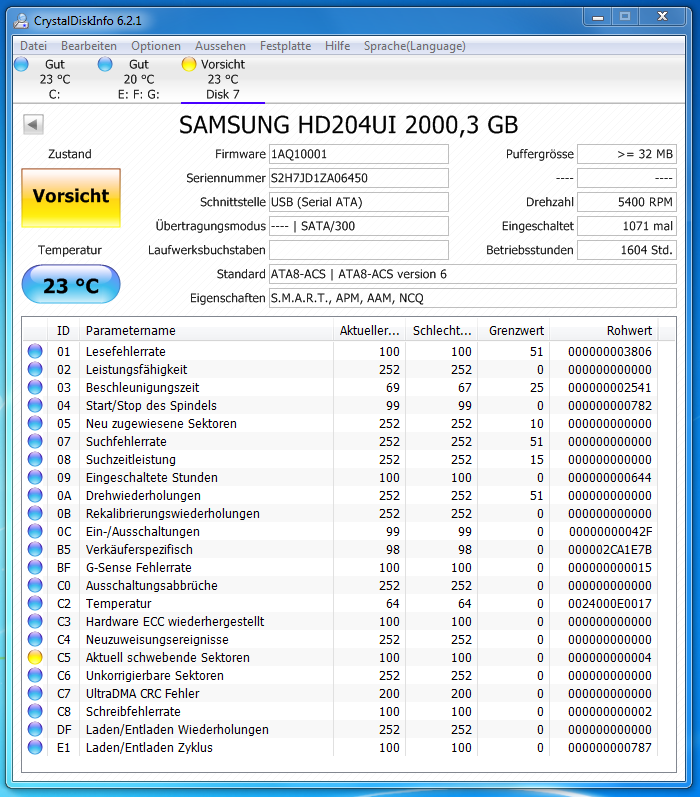The image size is (700, 797).
Task: Click raw value 000002CA1E7B
Action: pyautogui.click(x=610, y=549)
